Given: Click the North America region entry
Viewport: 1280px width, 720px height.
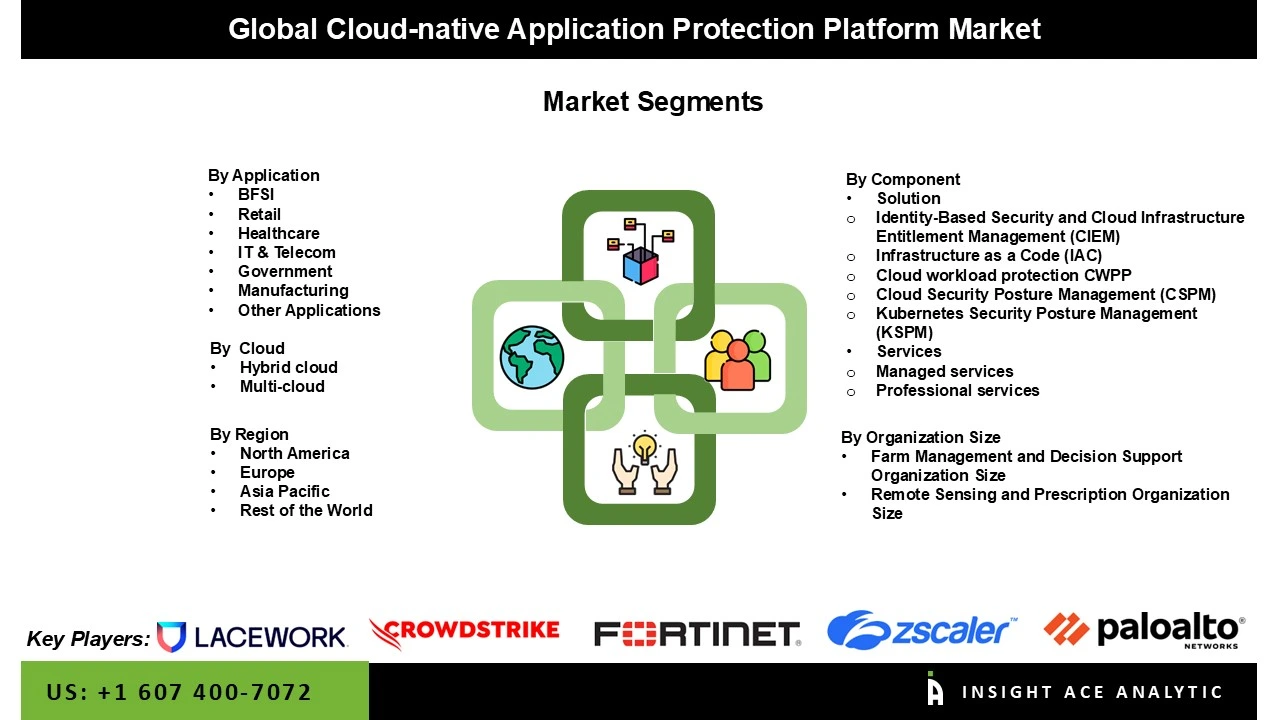Looking at the screenshot, I should [294, 454].
